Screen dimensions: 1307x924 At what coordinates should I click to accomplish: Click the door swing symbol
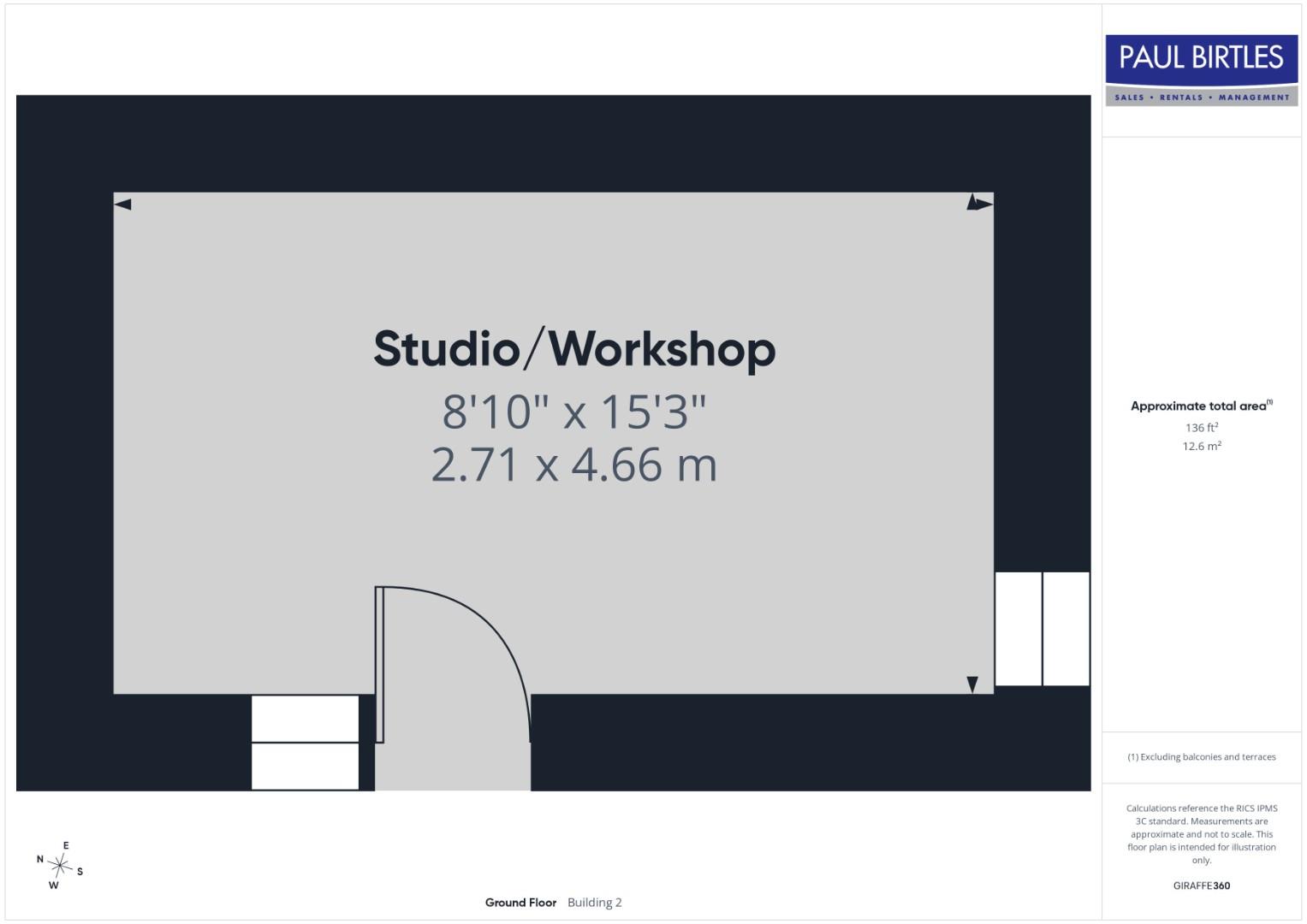pos(453,665)
